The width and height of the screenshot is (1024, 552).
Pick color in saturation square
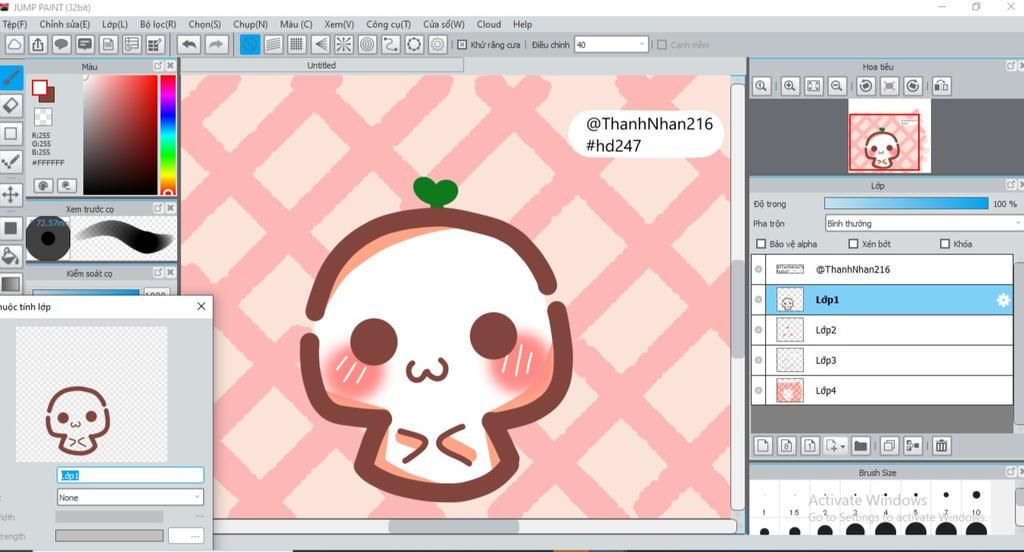coord(120,135)
